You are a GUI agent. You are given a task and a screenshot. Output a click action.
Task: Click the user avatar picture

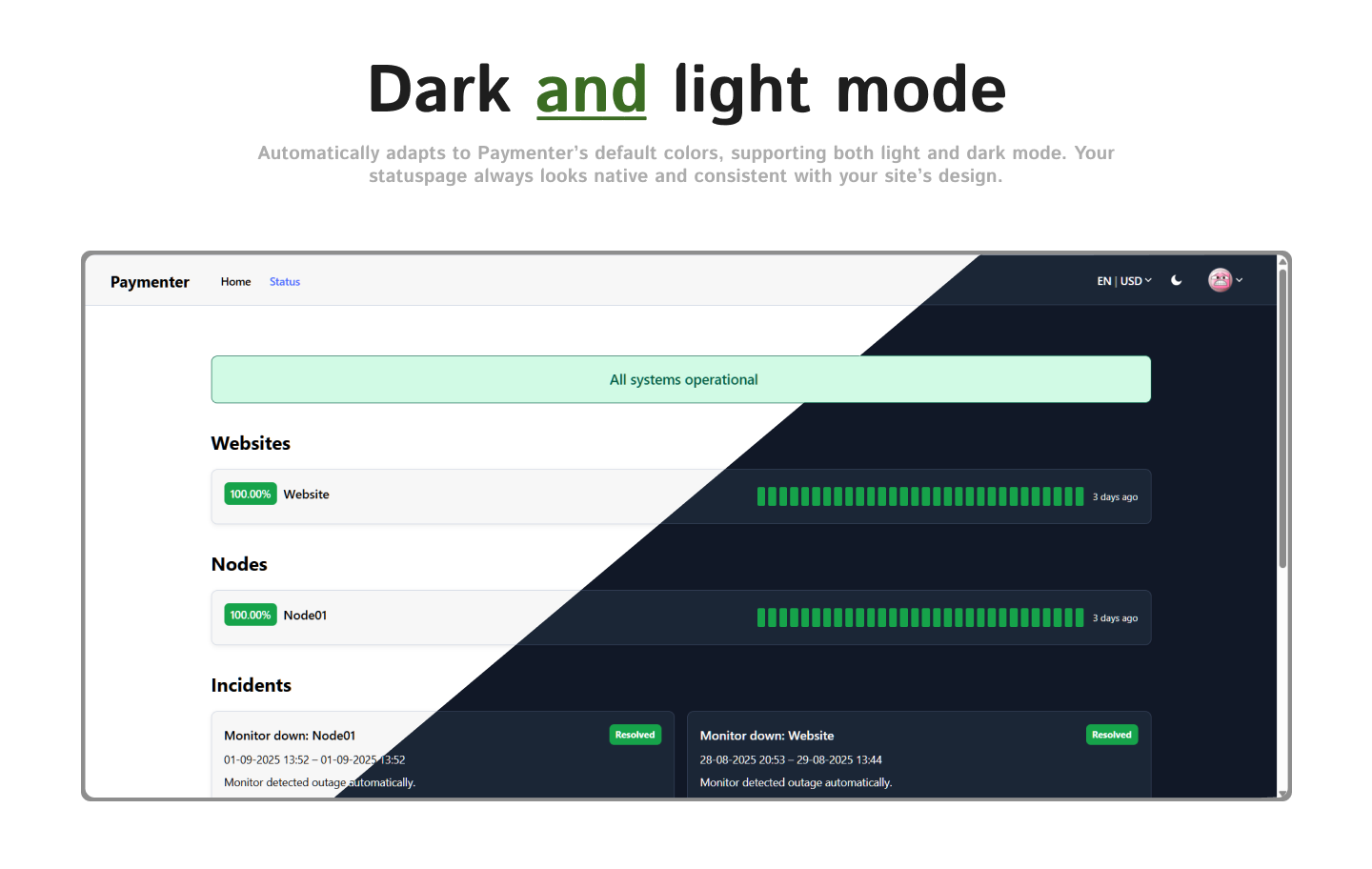1220,280
